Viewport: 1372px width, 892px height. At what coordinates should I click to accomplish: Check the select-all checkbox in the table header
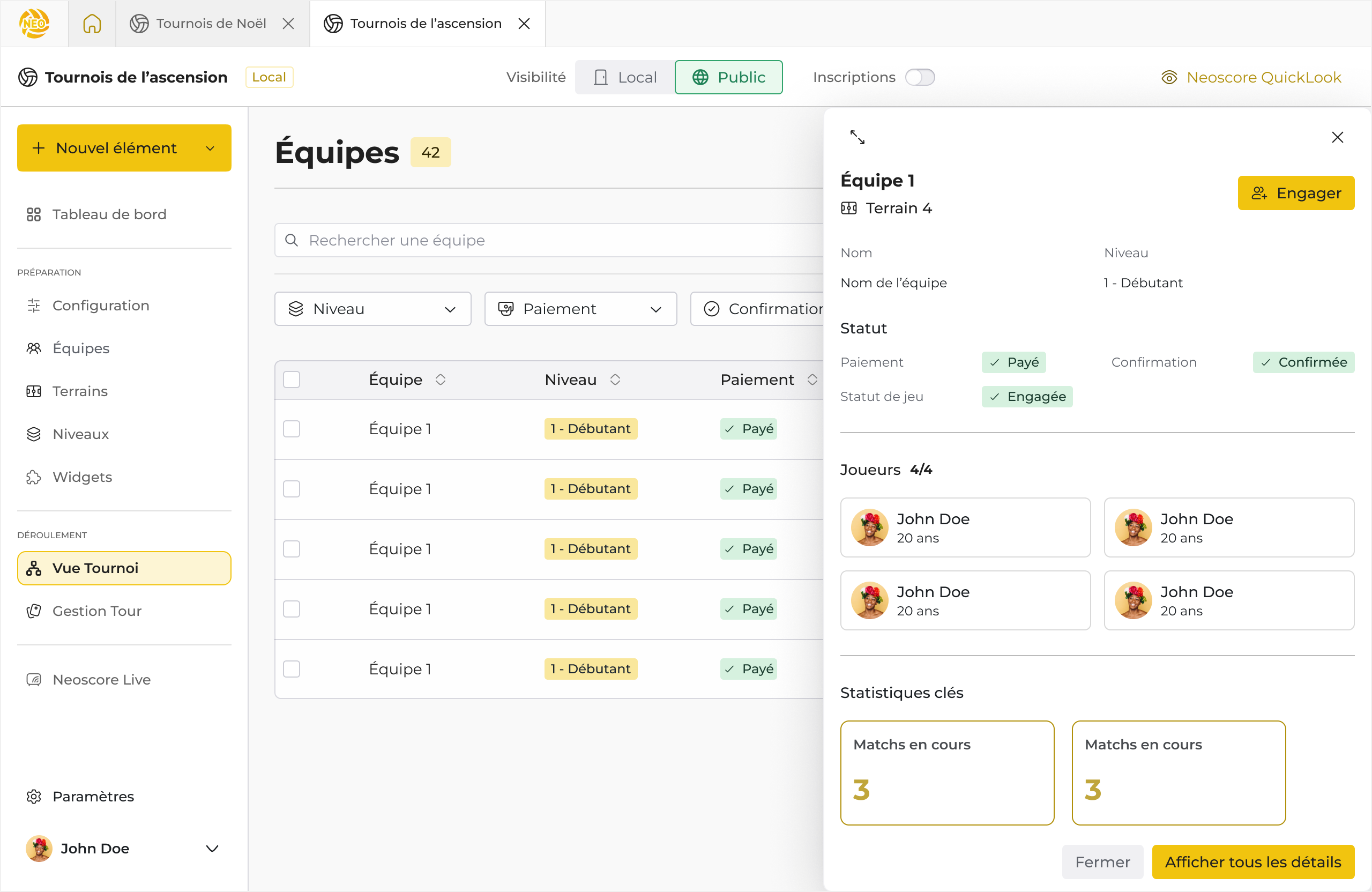(x=292, y=380)
